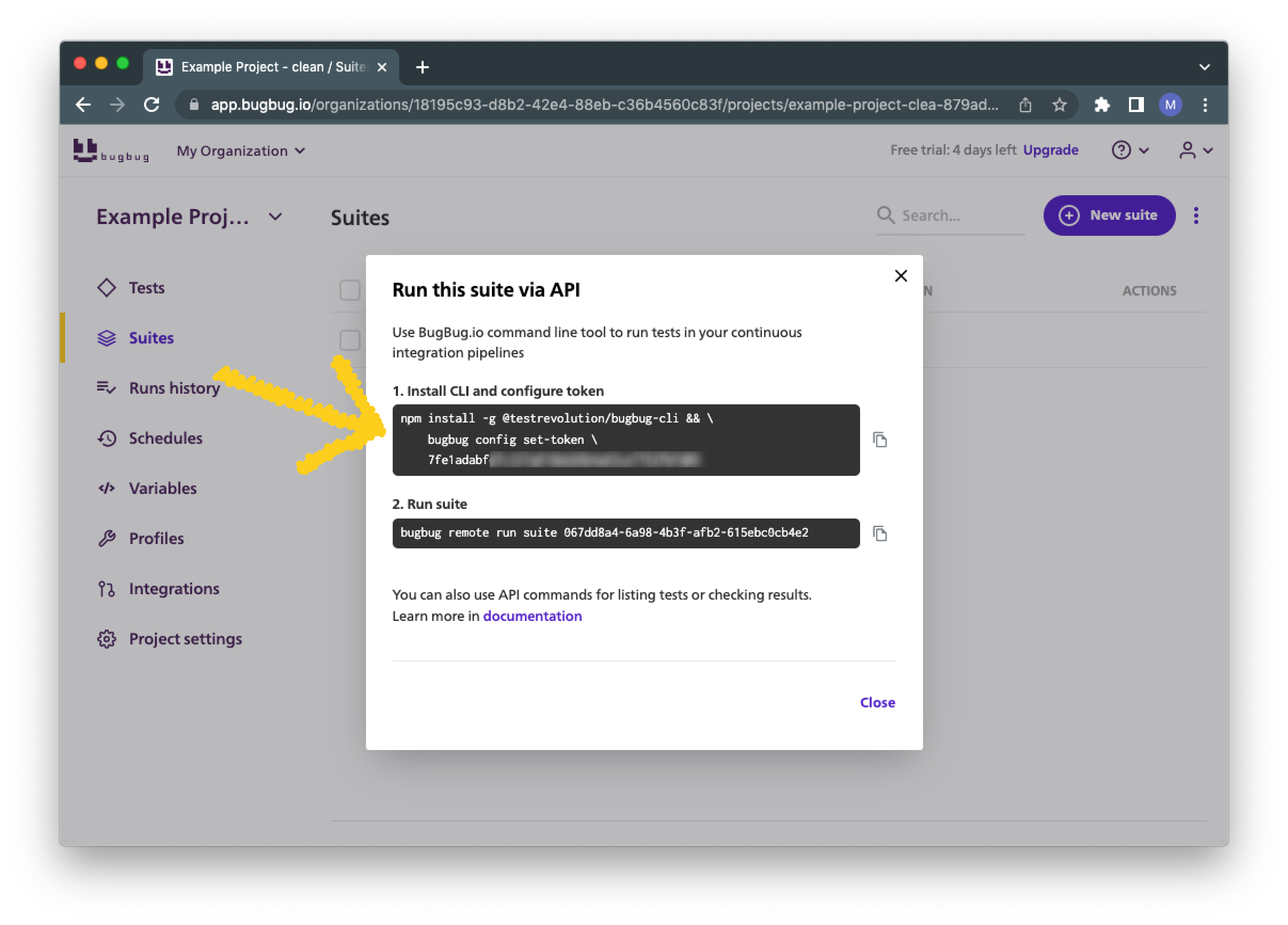Click the suite ID in run command
The height and width of the screenshot is (925, 1288).
(686, 532)
